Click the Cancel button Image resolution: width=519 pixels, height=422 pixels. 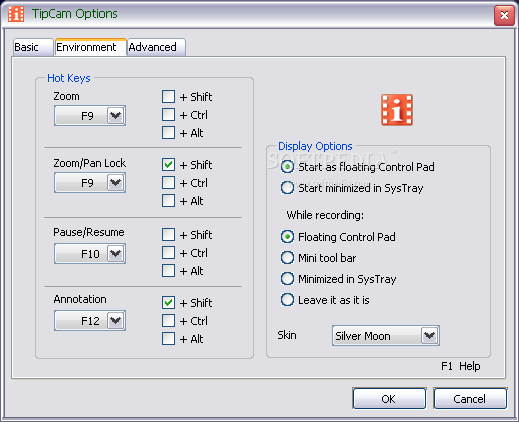(x=470, y=398)
